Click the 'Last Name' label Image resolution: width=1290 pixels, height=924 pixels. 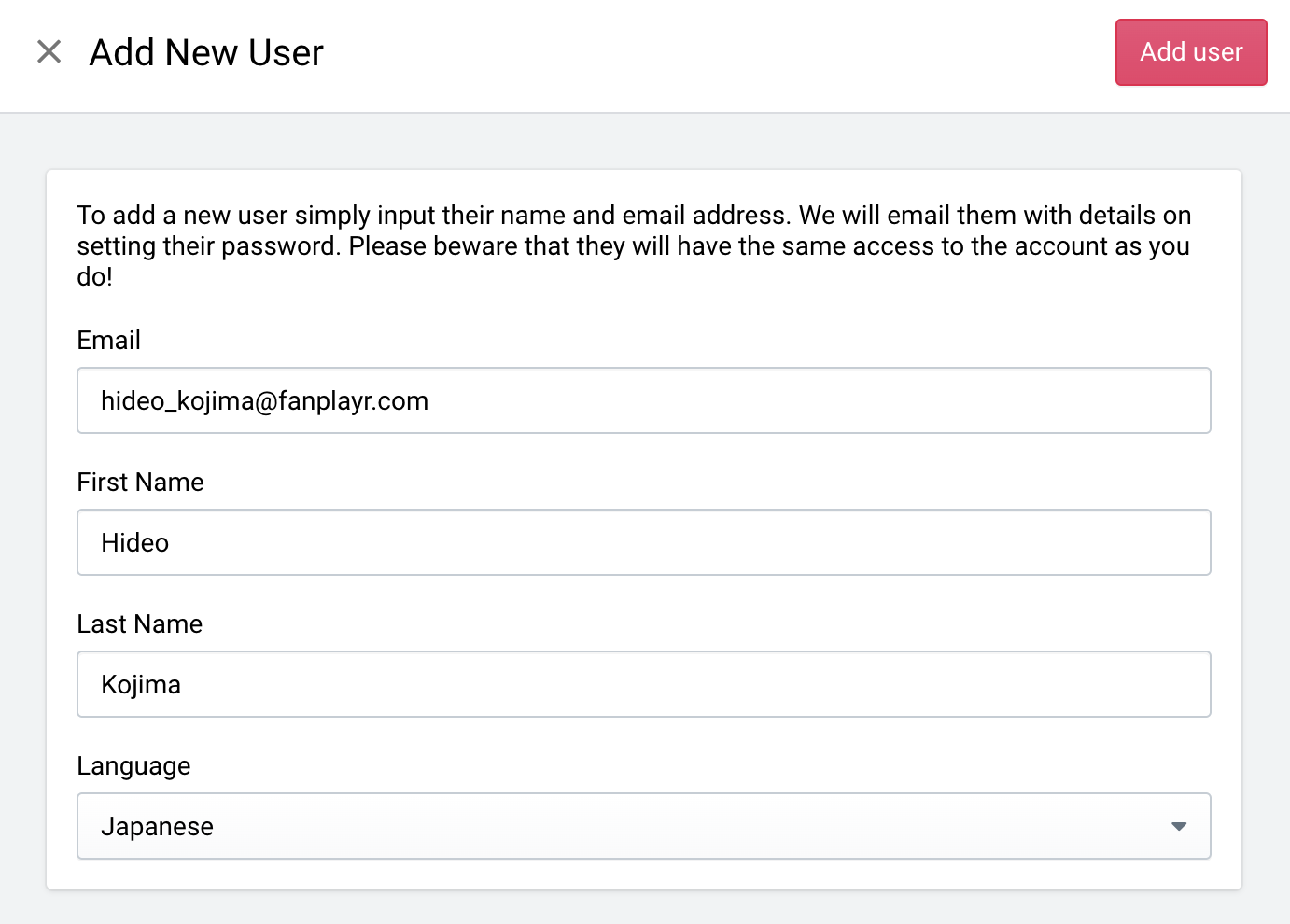[x=139, y=624]
